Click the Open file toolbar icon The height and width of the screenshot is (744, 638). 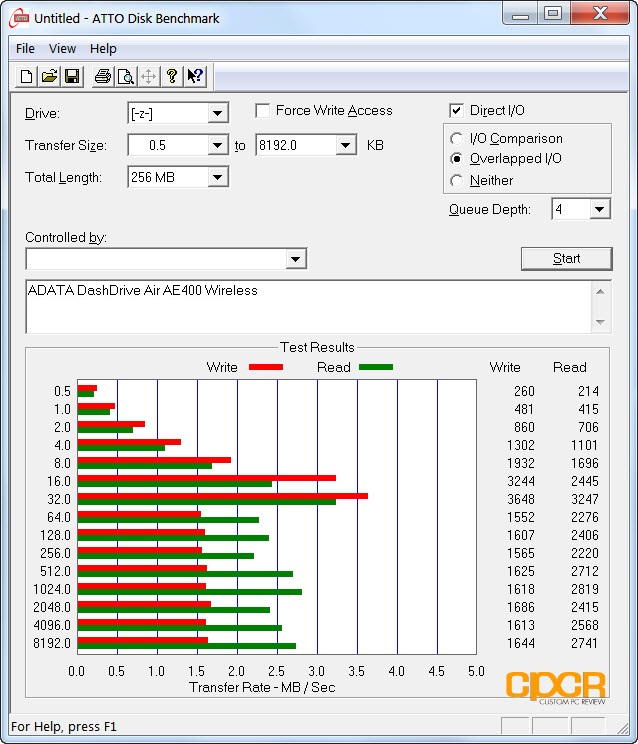[49, 76]
